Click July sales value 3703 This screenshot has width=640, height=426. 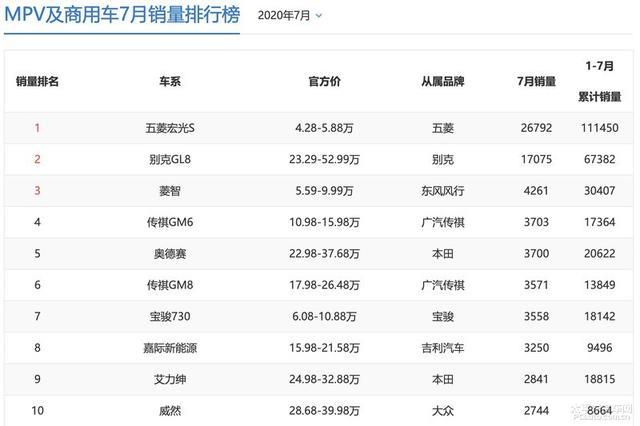(x=536, y=222)
